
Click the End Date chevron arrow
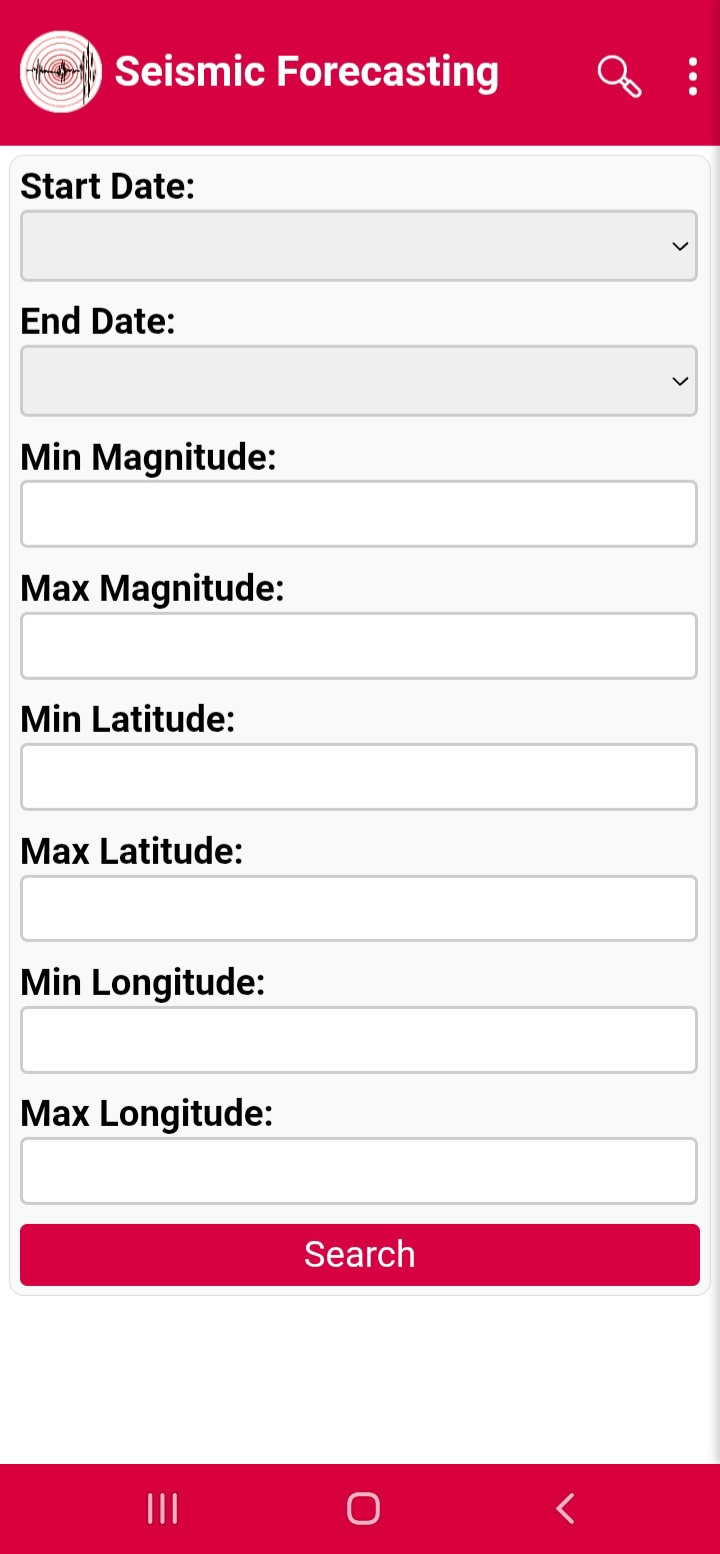(680, 381)
